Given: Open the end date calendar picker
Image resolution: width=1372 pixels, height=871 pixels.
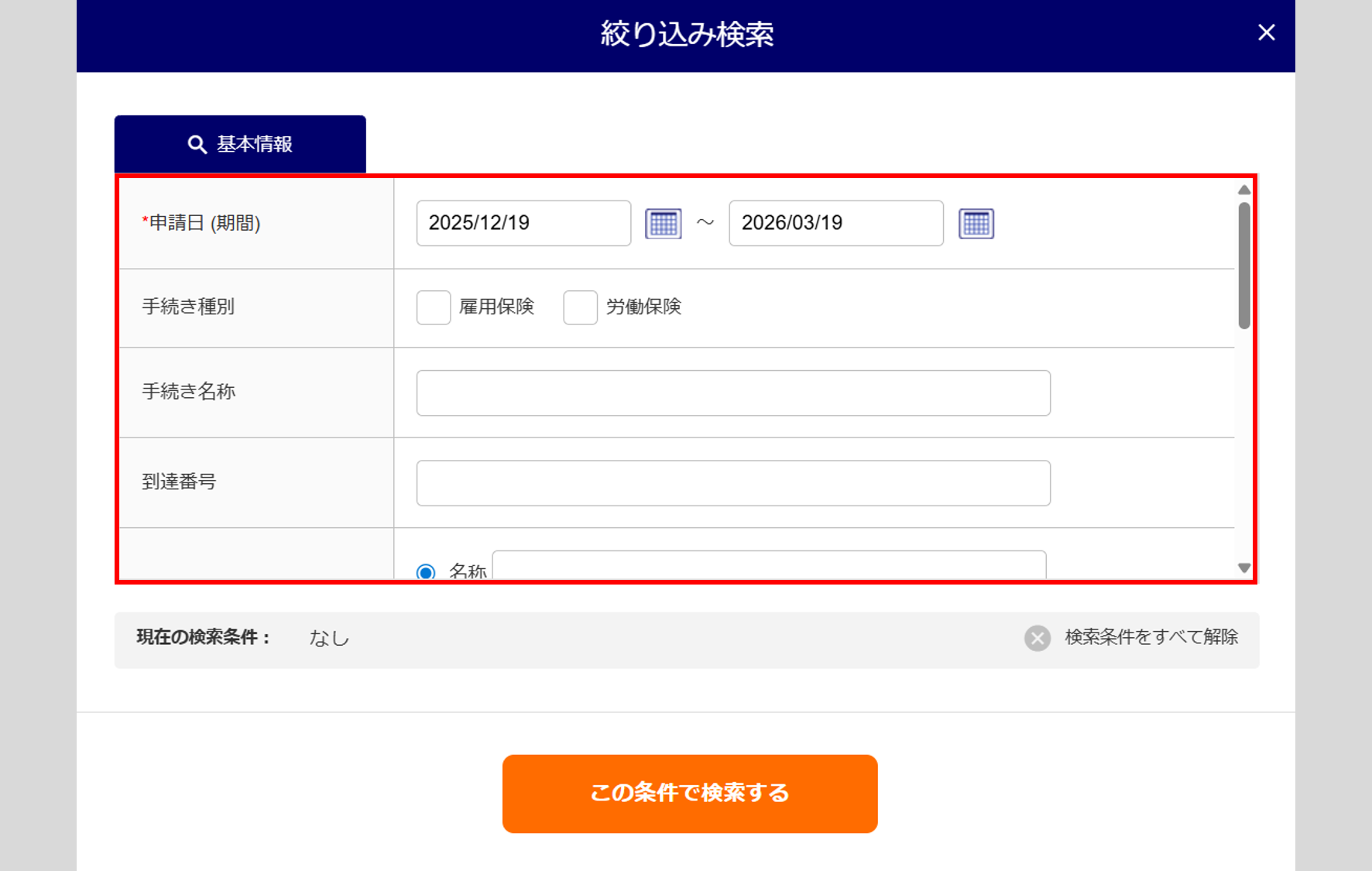Looking at the screenshot, I should (x=976, y=224).
